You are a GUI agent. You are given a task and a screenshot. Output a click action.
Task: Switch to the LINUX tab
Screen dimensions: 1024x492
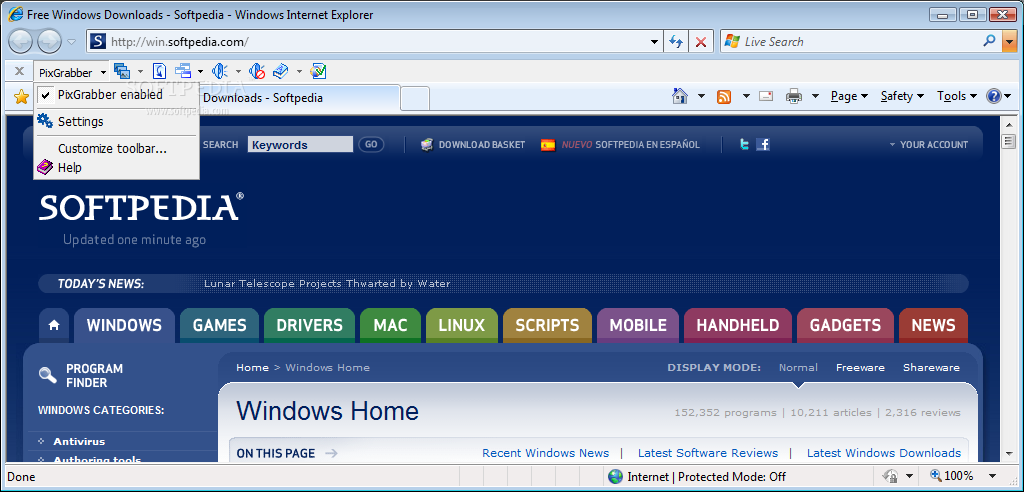coord(462,325)
